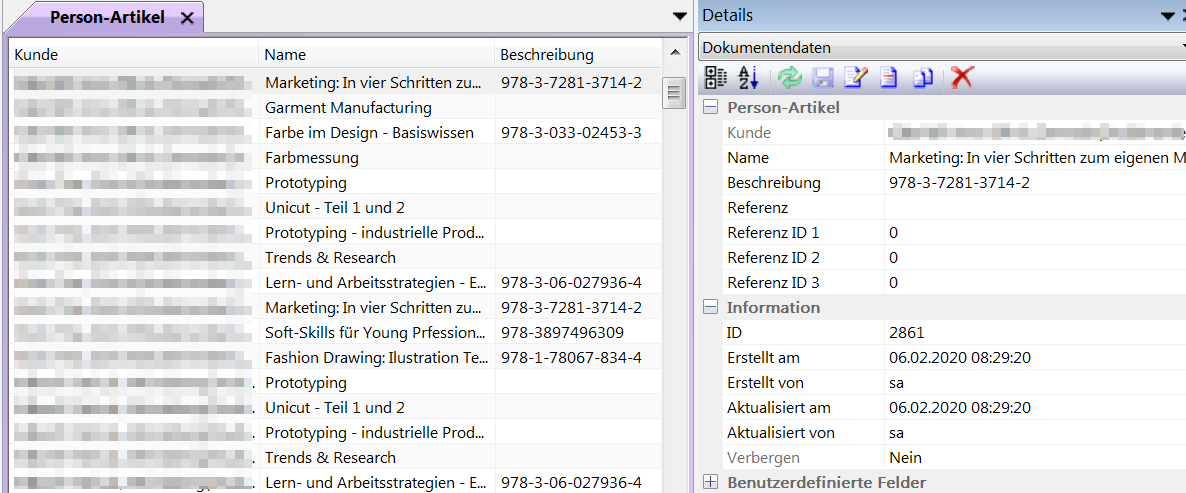This screenshot has height=493, width=1186.
Task: Sort properties alphabetically with A-Z icon
Action: tap(749, 77)
